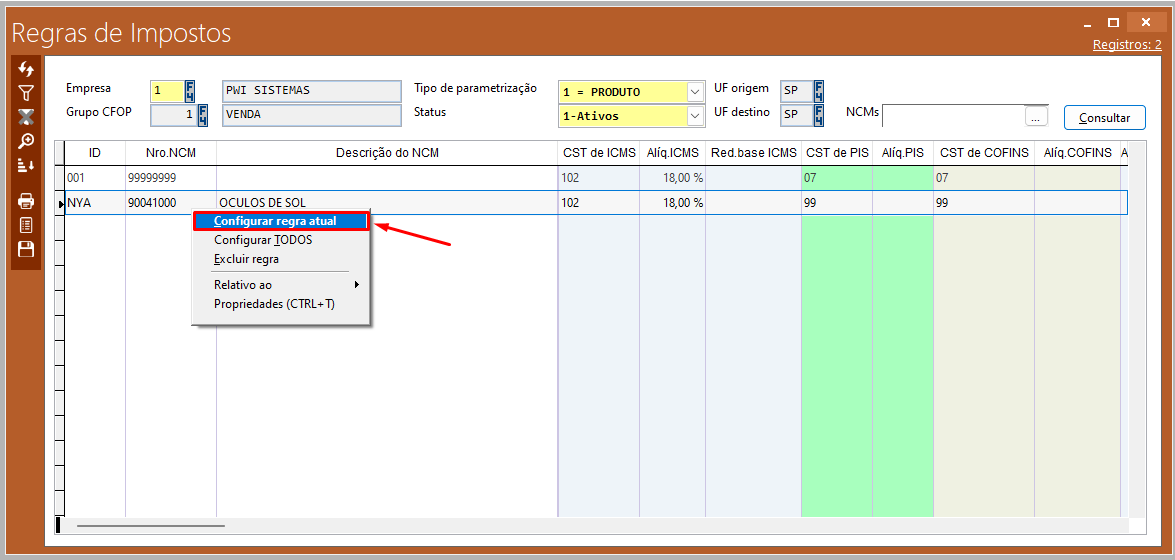Choose Excluir regra from context menu
Viewport: 1175px width, 560px height.
pos(246,259)
